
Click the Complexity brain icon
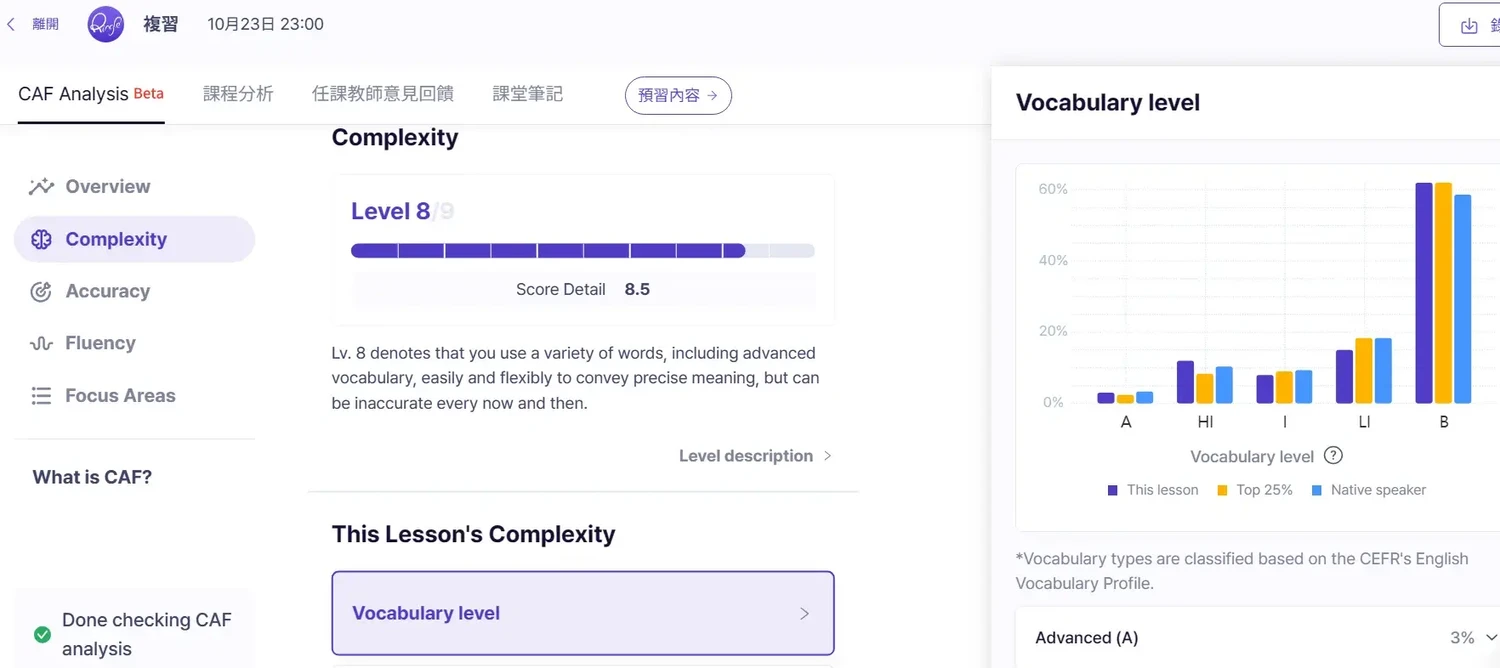pyautogui.click(x=41, y=240)
